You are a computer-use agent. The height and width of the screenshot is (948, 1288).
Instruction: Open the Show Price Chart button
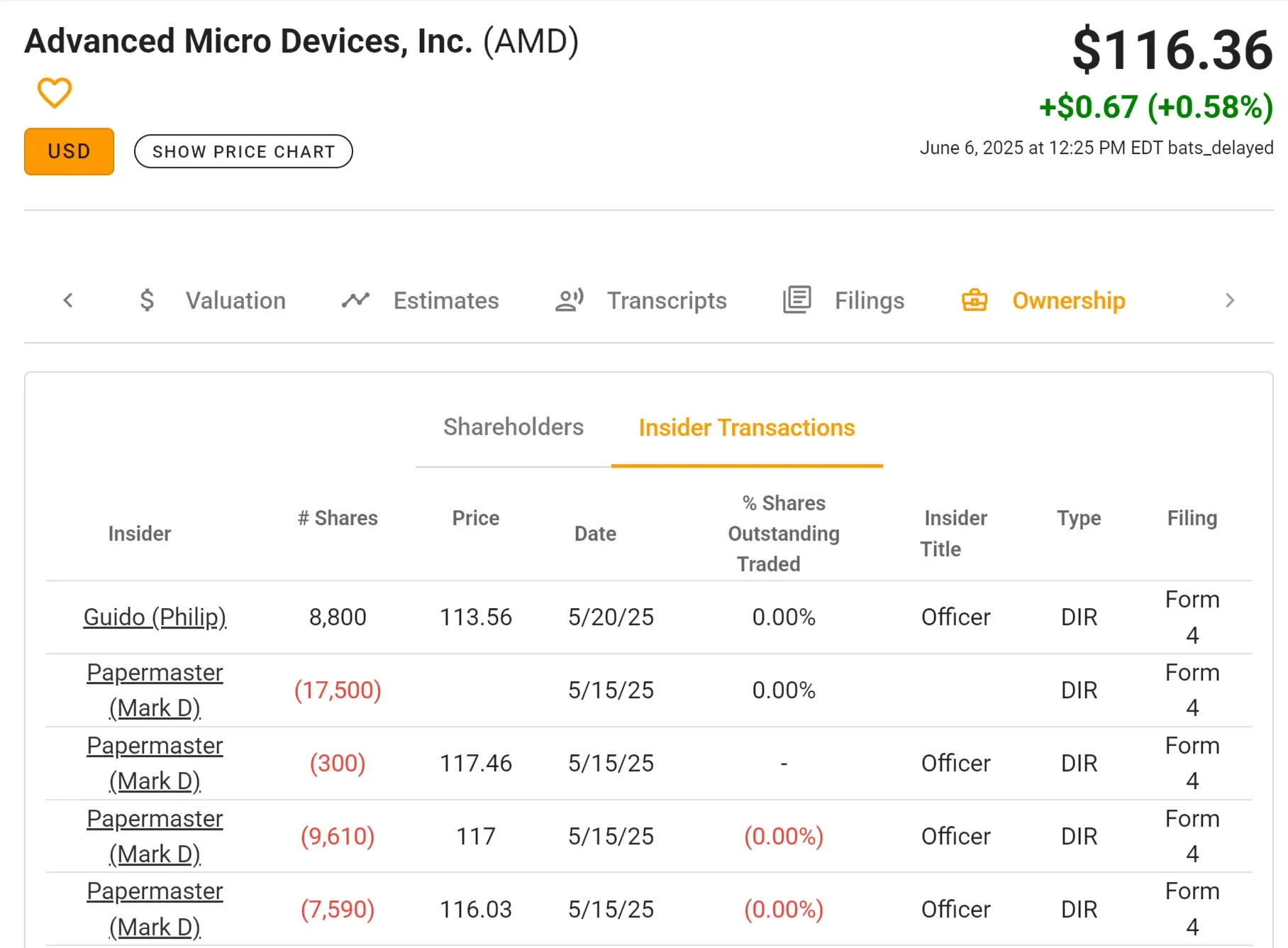pyautogui.click(x=243, y=151)
